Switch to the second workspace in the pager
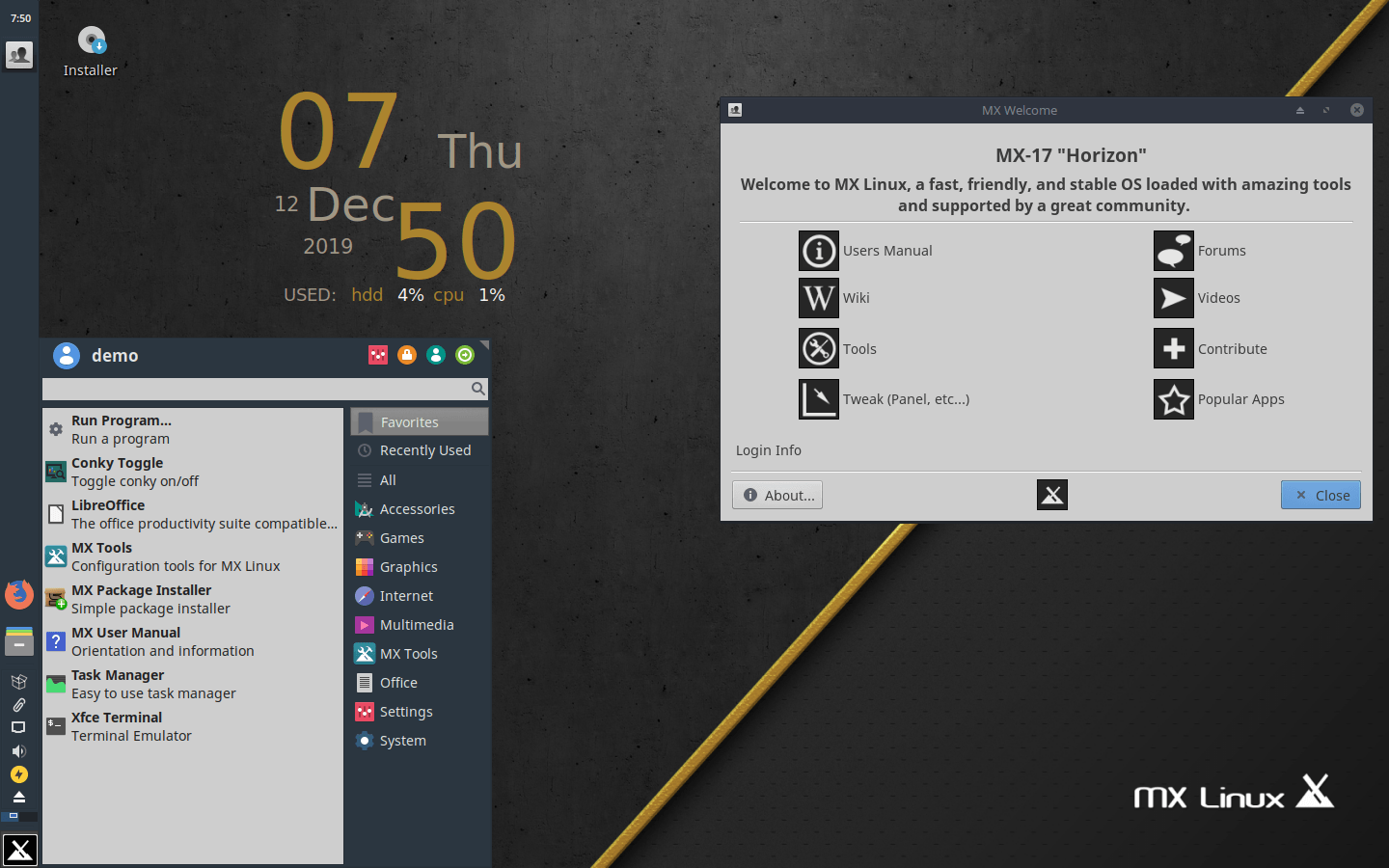Image resolution: width=1389 pixels, height=868 pixels. [x=29, y=816]
